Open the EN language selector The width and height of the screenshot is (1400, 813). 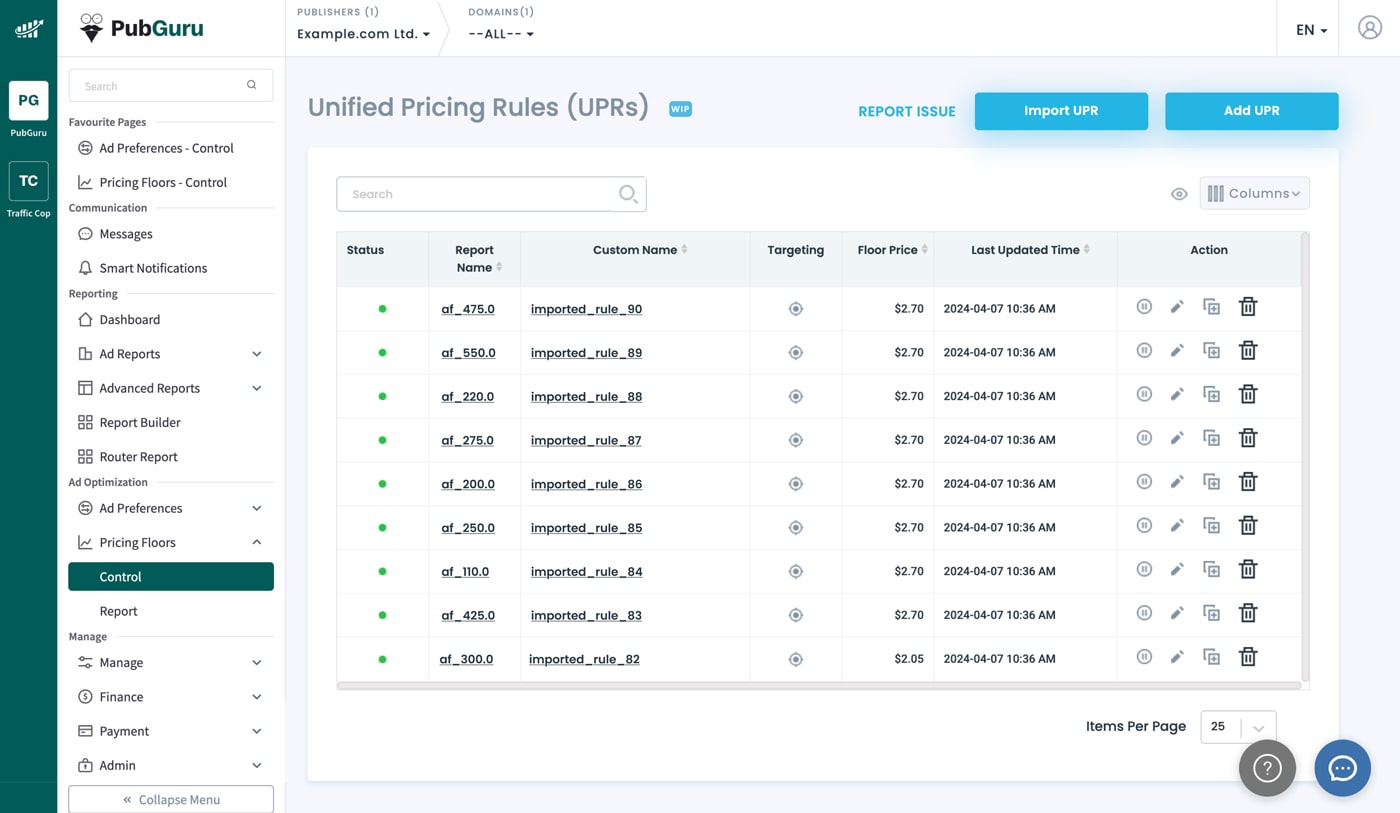(x=1311, y=30)
